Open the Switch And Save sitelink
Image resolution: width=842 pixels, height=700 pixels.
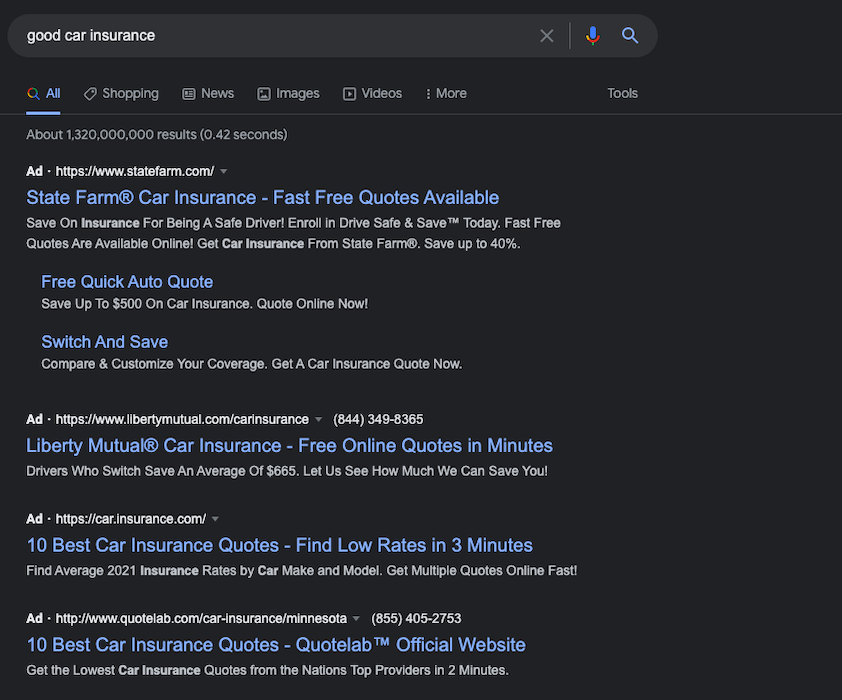click(105, 342)
